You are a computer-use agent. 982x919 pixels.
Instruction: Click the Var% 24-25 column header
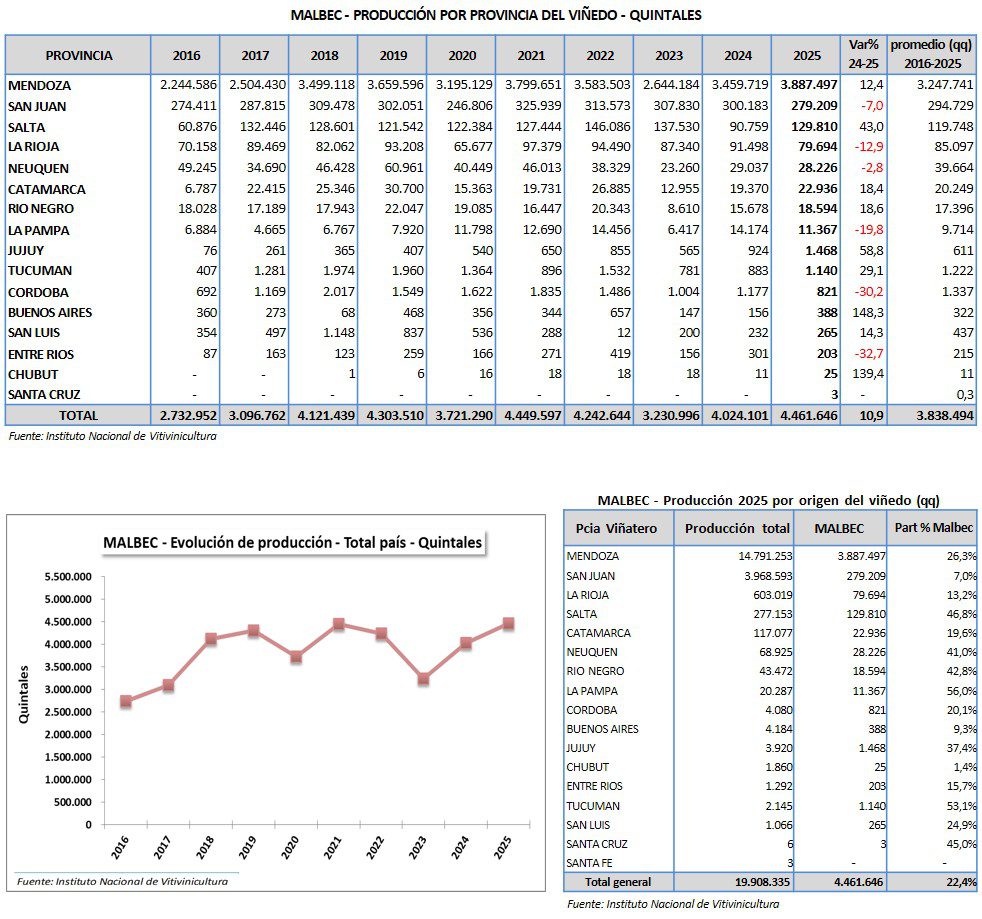(x=863, y=54)
